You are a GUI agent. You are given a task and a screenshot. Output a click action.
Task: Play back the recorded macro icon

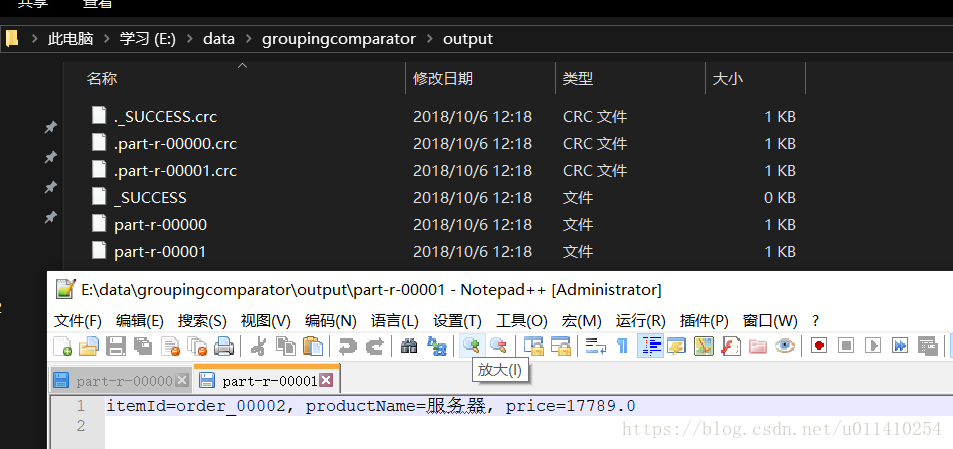pyautogui.click(x=873, y=346)
